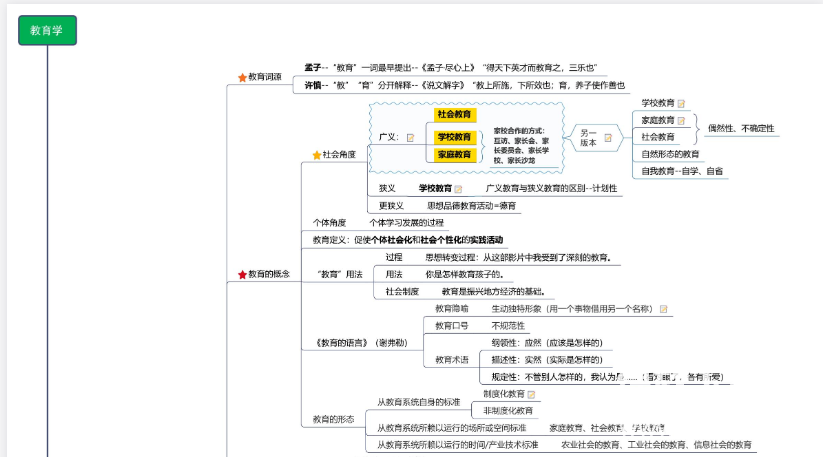Open note icon beside 狭义 学校教育

click(x=459, y=188)
